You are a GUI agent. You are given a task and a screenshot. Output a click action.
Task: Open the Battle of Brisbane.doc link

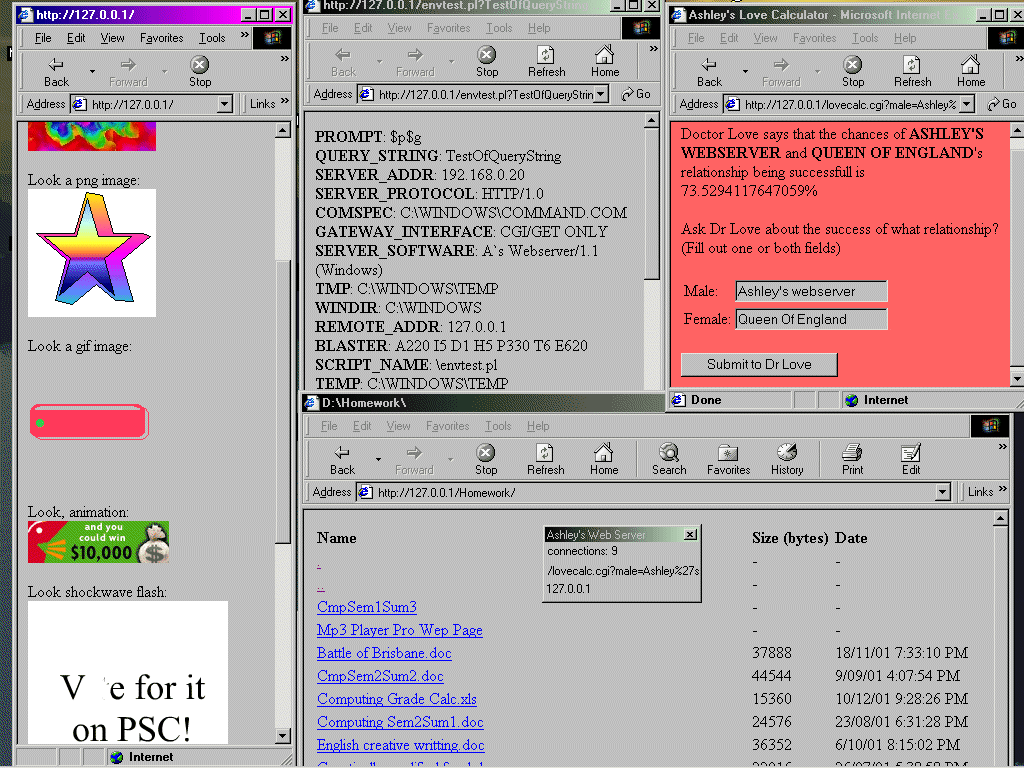click(x=384, y=653)
